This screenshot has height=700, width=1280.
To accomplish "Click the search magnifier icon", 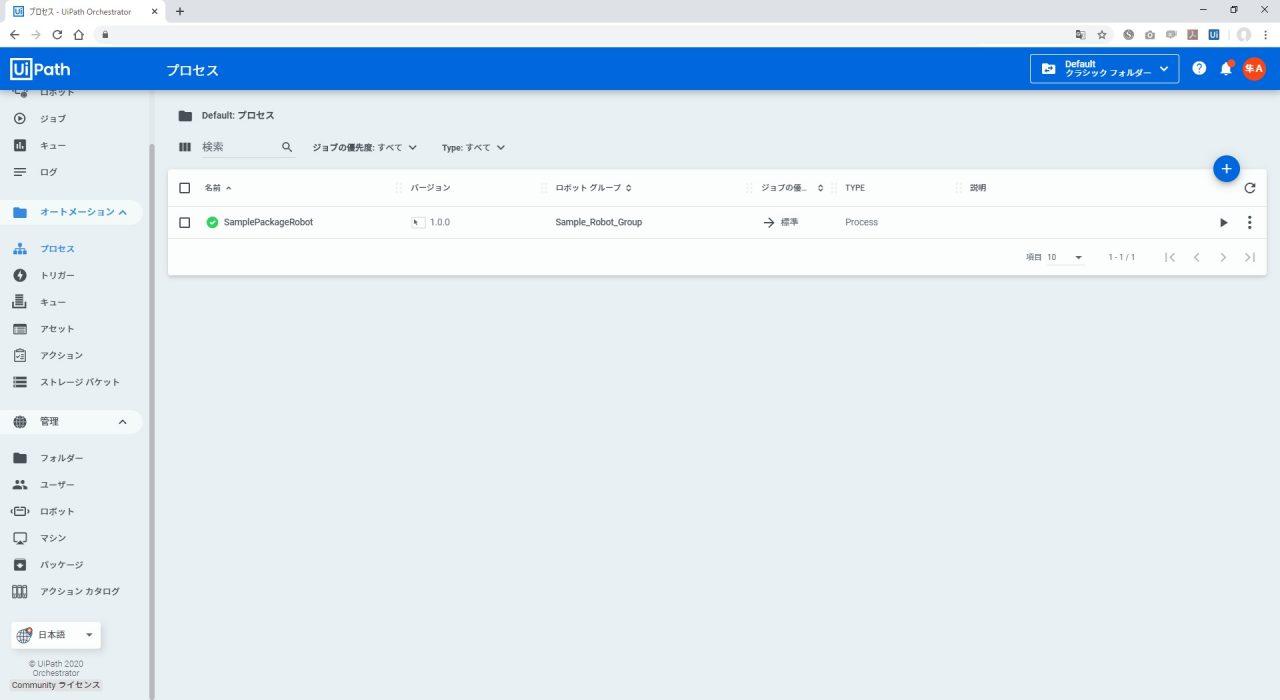I will 287,147.
